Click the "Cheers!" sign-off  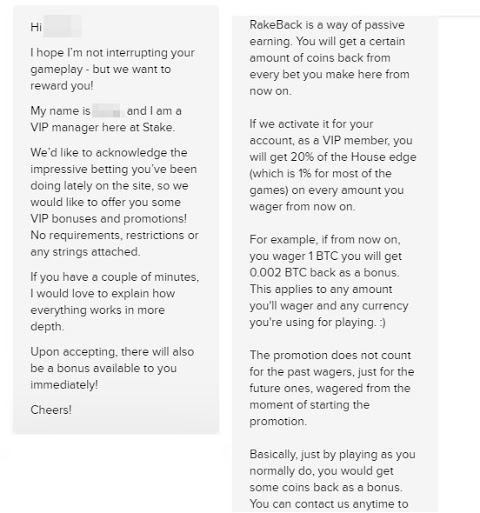coord(51,410)
